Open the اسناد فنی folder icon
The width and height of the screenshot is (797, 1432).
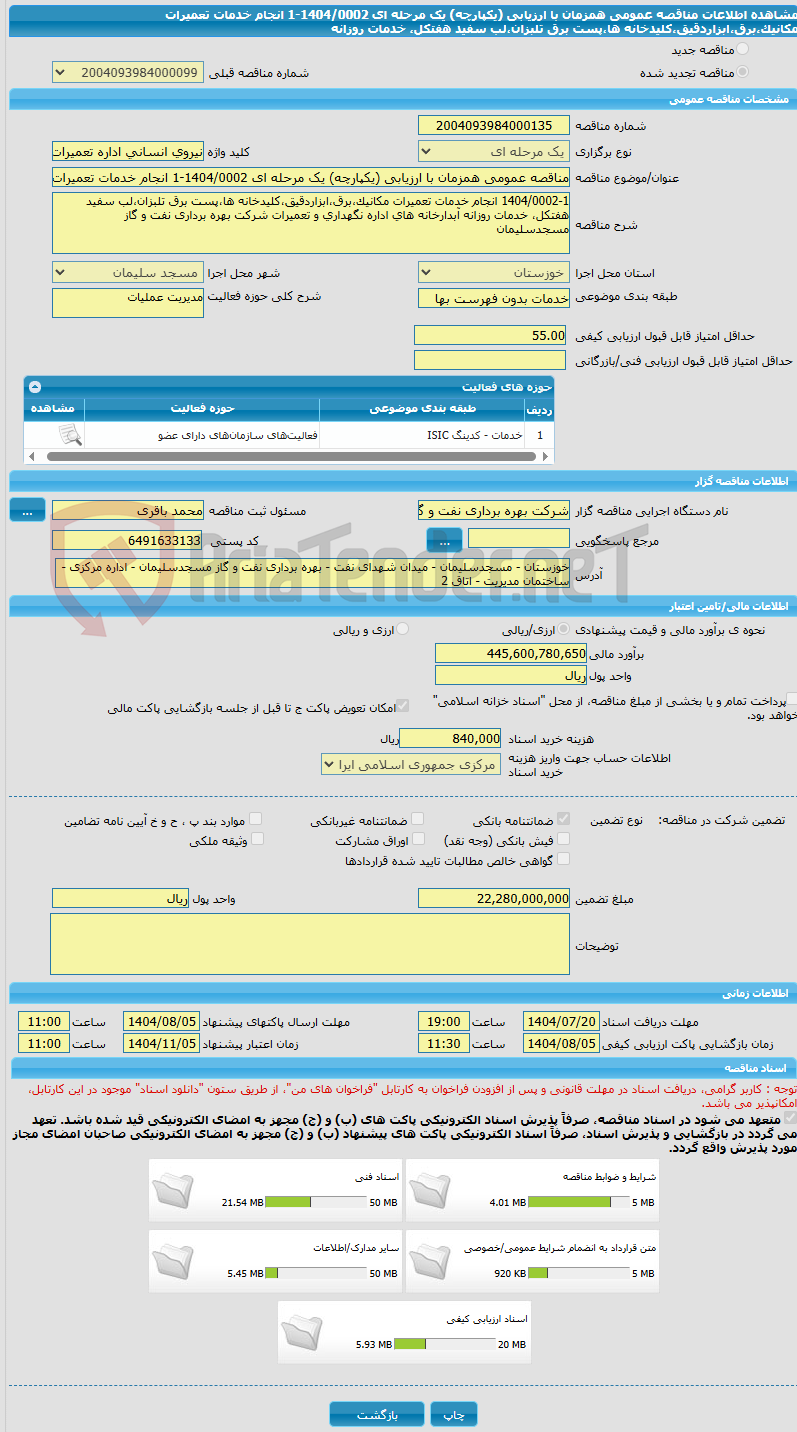tap(172, 1190)
